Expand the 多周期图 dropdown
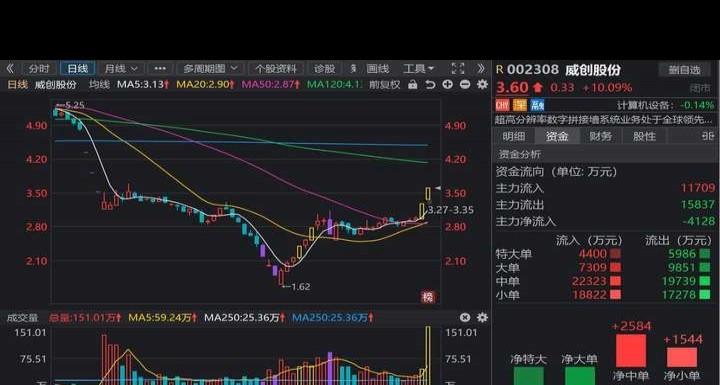Viewport: 720px width, 385px height. pyautogui.click(x=211, y=69)
